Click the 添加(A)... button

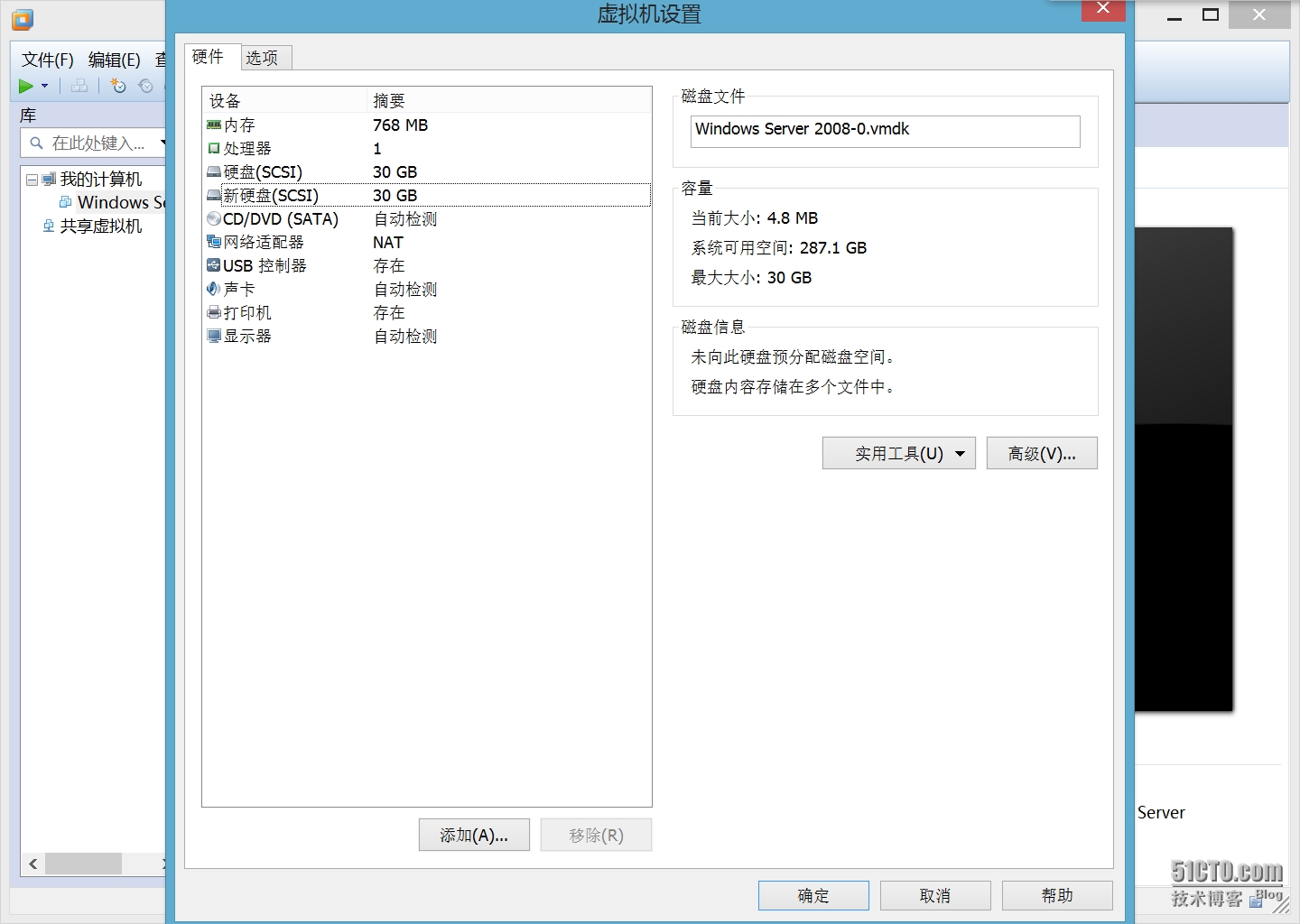click(474, 835)
